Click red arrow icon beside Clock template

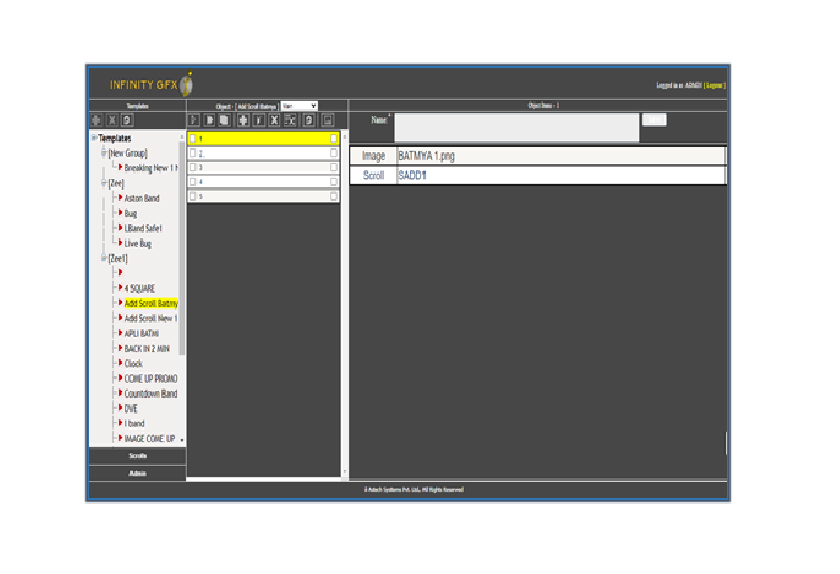119,364
